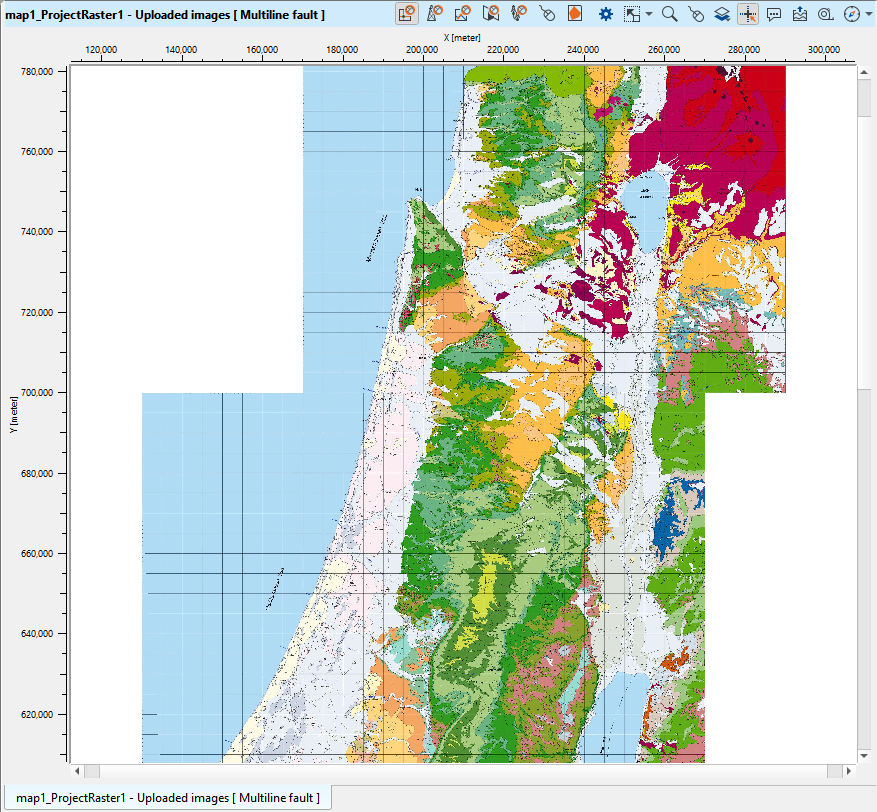
Task: Select the magnifying glass zoom tool
Action: point(670,14)
